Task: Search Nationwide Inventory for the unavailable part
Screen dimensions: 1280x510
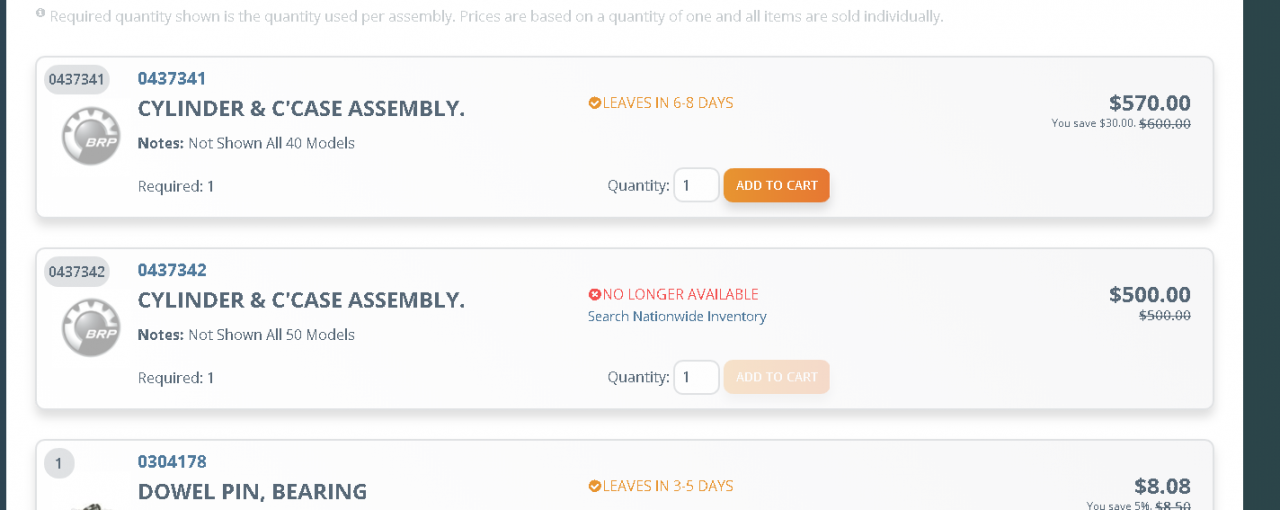Action: (677, 317)
